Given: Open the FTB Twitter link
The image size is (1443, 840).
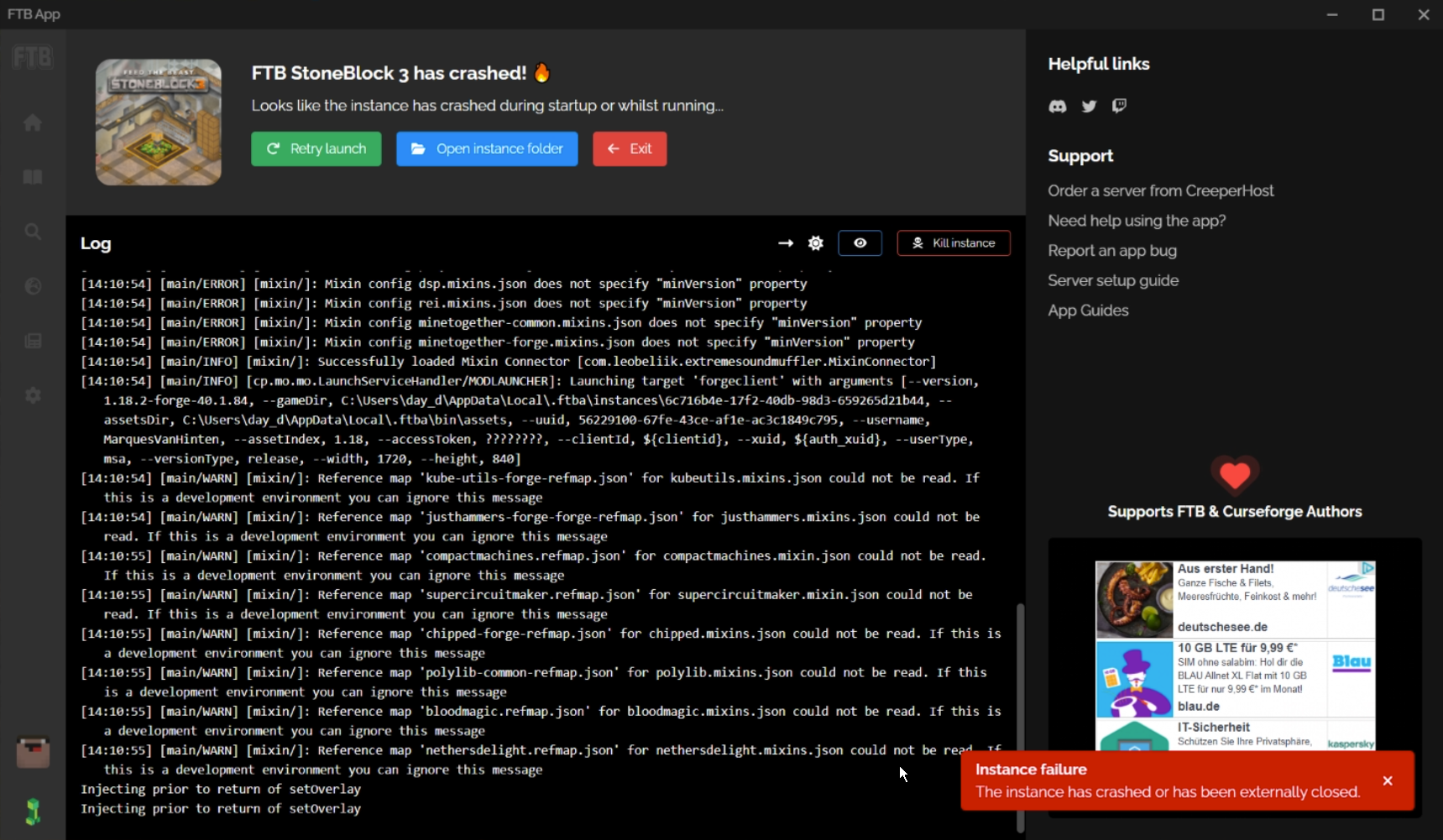Looking at the screenshot, I should pos(1089,107).
